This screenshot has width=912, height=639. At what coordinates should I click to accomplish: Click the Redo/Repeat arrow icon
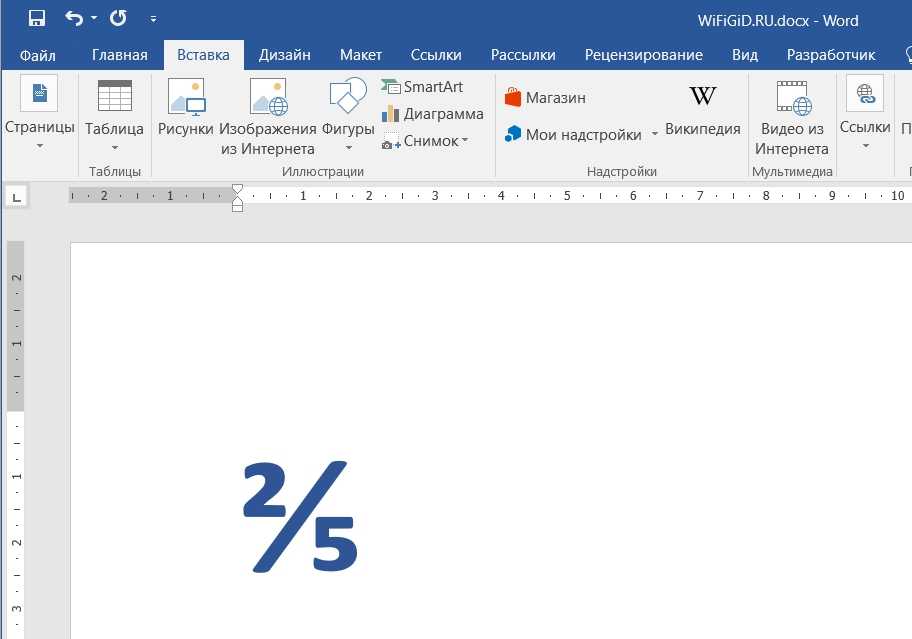tap(118, 18)
